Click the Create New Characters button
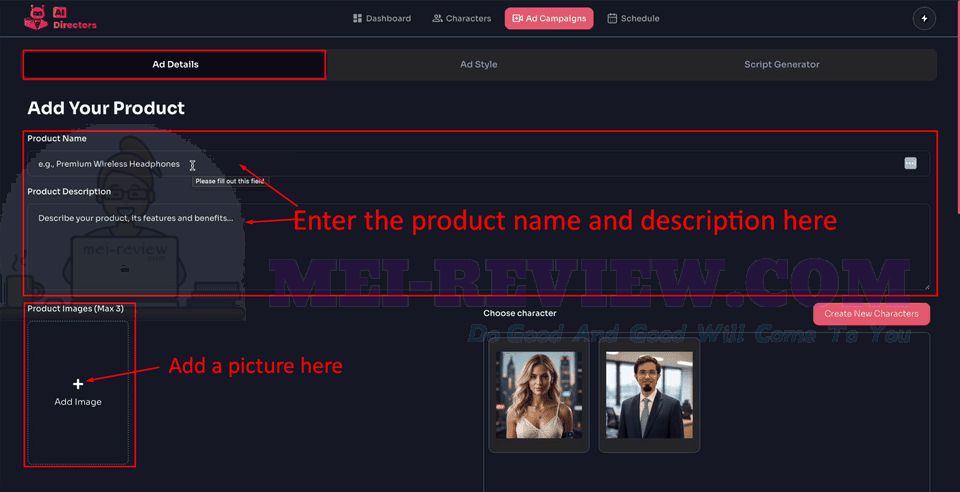This screenshot has width=960, height=492. point(871,314)
